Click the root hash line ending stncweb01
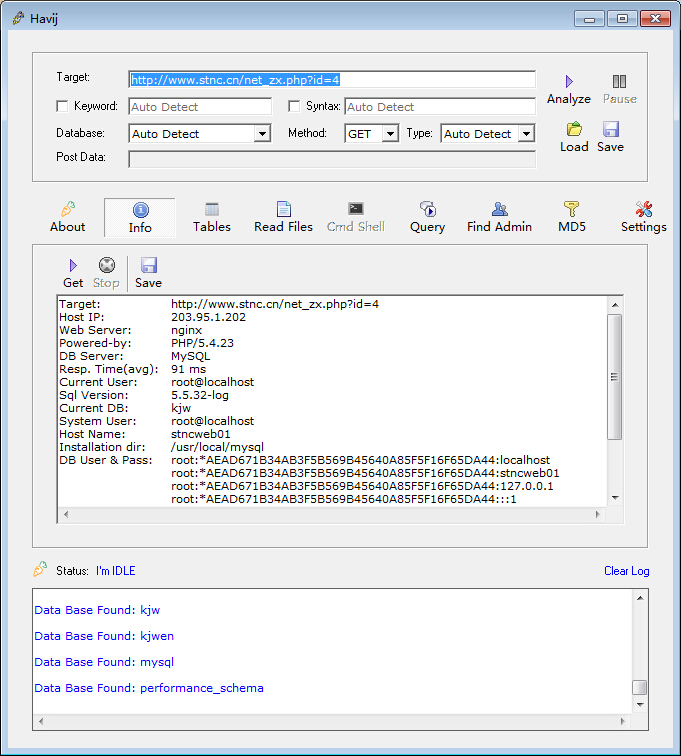 [x=365, y=473]
